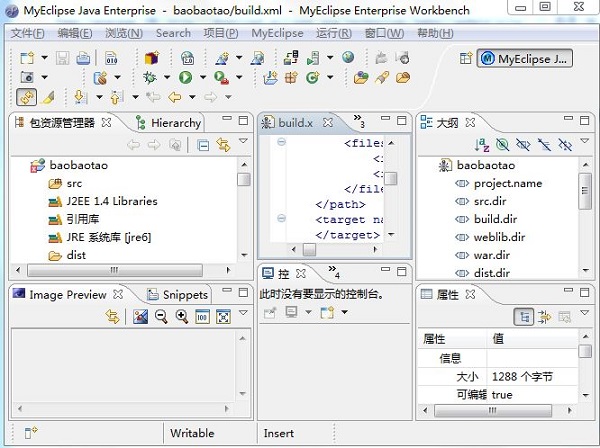
Task: Open the Run button dropdown arrow
Action: click(x=201, y=77)
